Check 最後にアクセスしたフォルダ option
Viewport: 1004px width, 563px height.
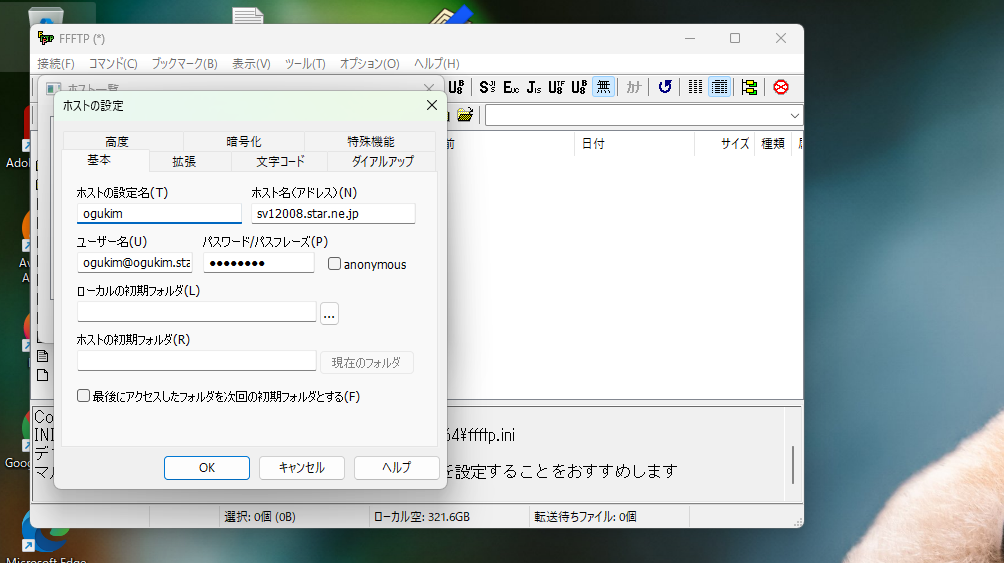[84, 396]
